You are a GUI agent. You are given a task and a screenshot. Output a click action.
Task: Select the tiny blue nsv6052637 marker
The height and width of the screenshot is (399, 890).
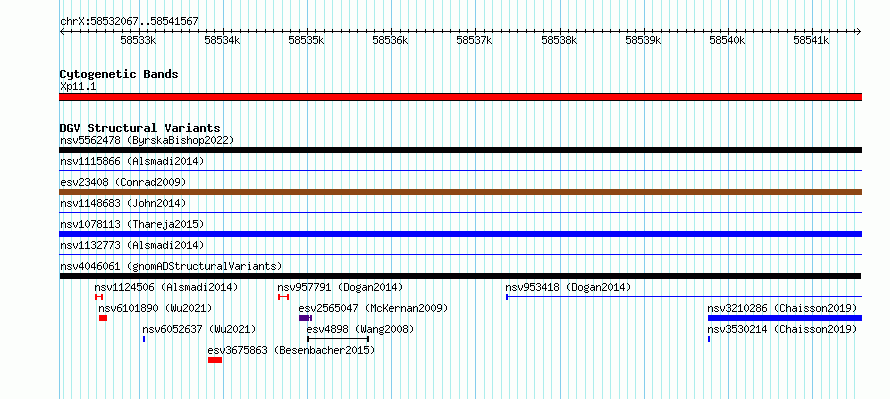tap(144, 339)
